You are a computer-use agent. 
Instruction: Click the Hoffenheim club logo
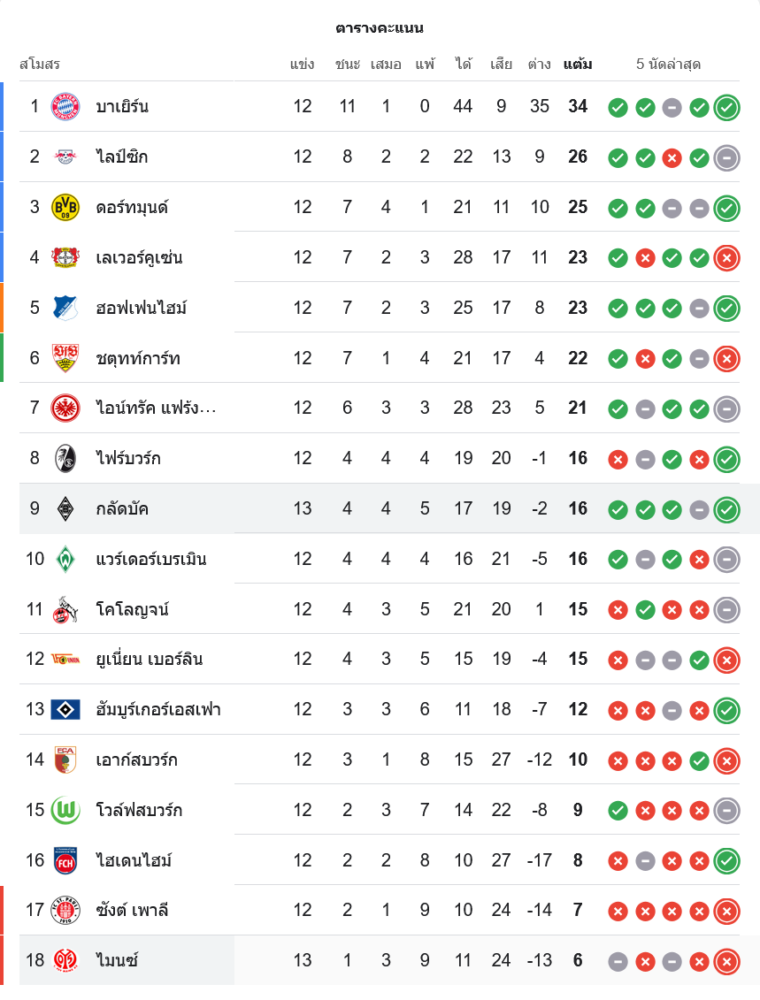[x=65, y=307]
